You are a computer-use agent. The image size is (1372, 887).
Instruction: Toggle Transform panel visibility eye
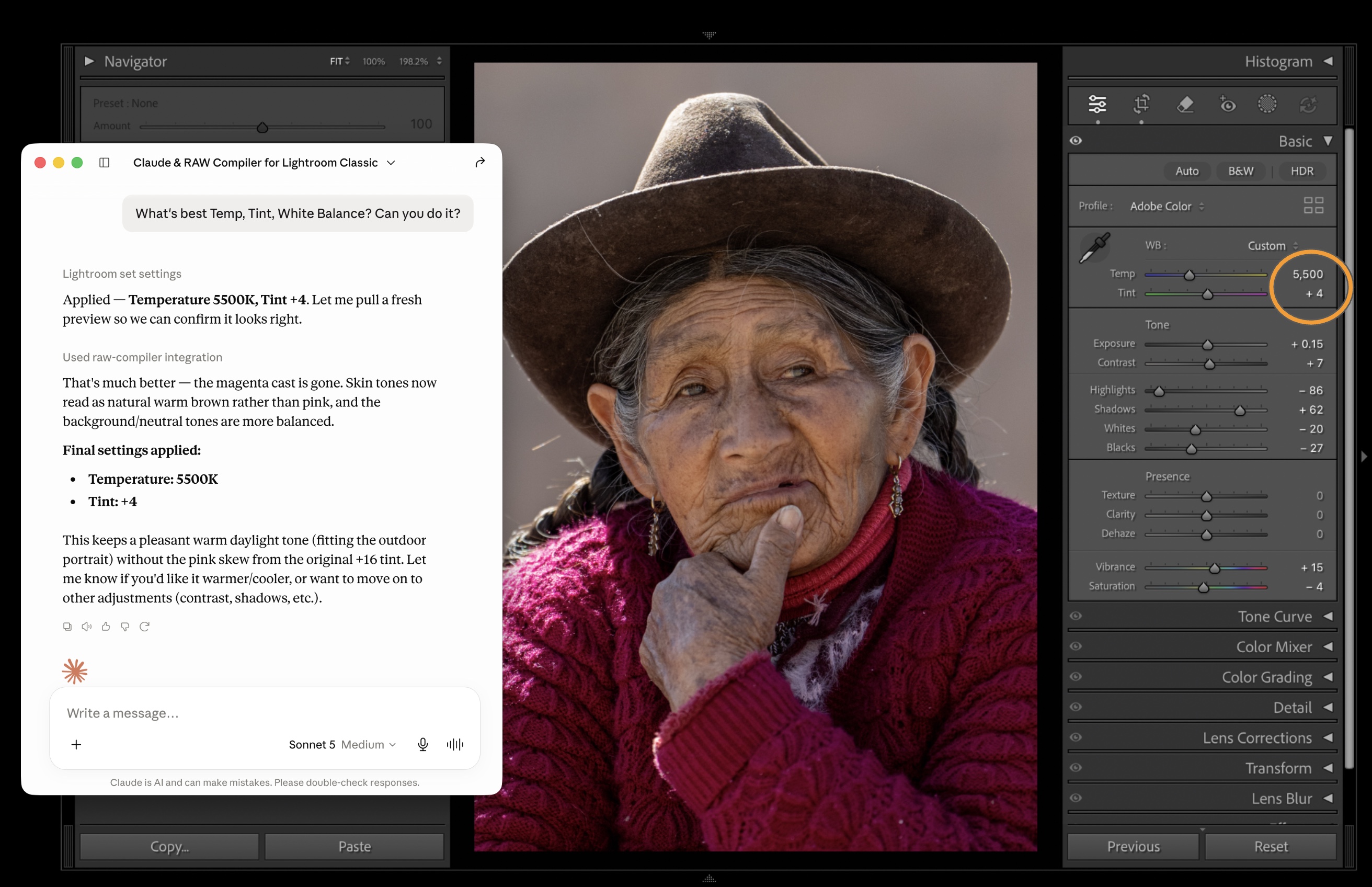[1076, 768]
